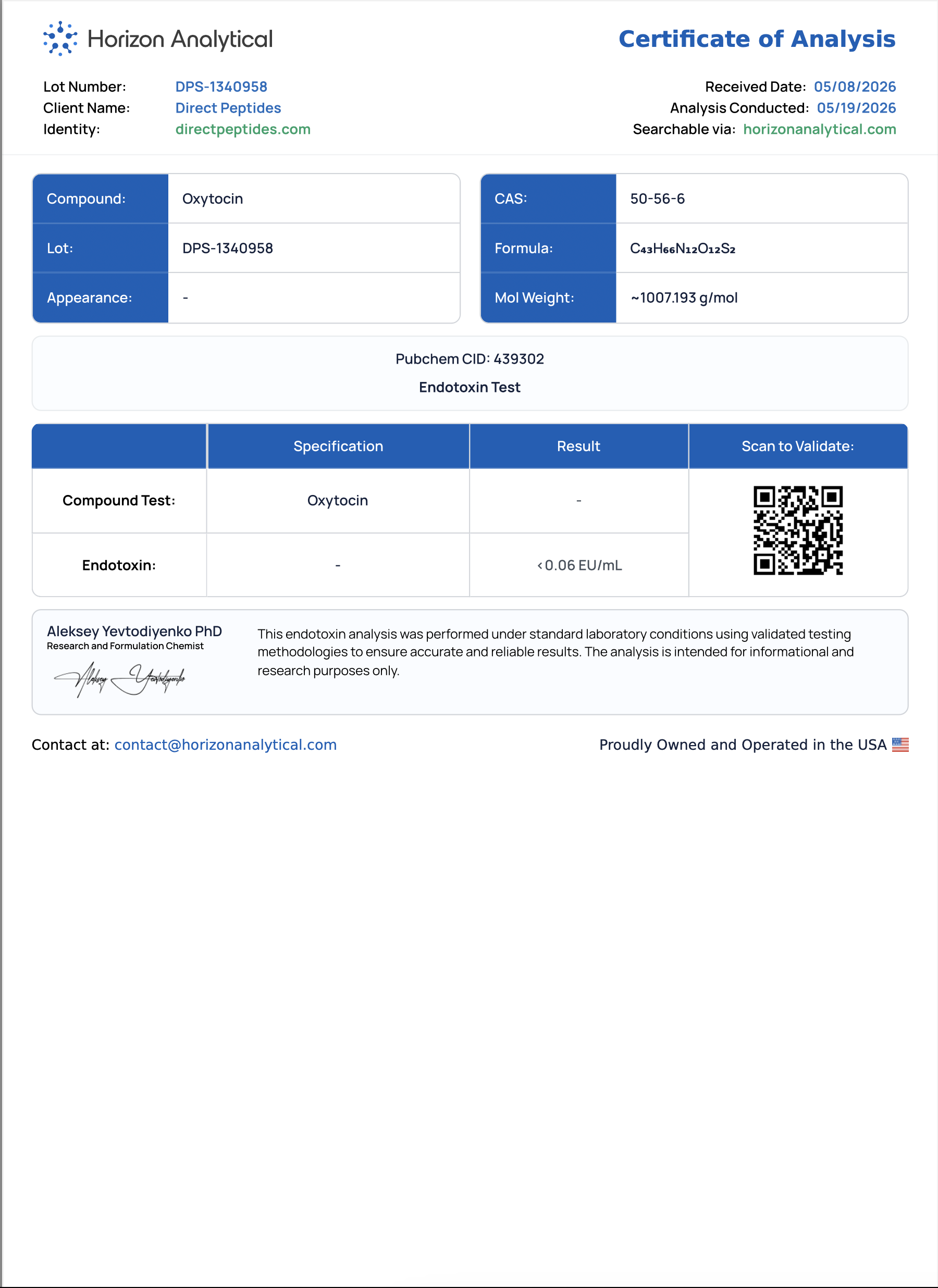
Task: Click the Specification column header
Action: 338,447
